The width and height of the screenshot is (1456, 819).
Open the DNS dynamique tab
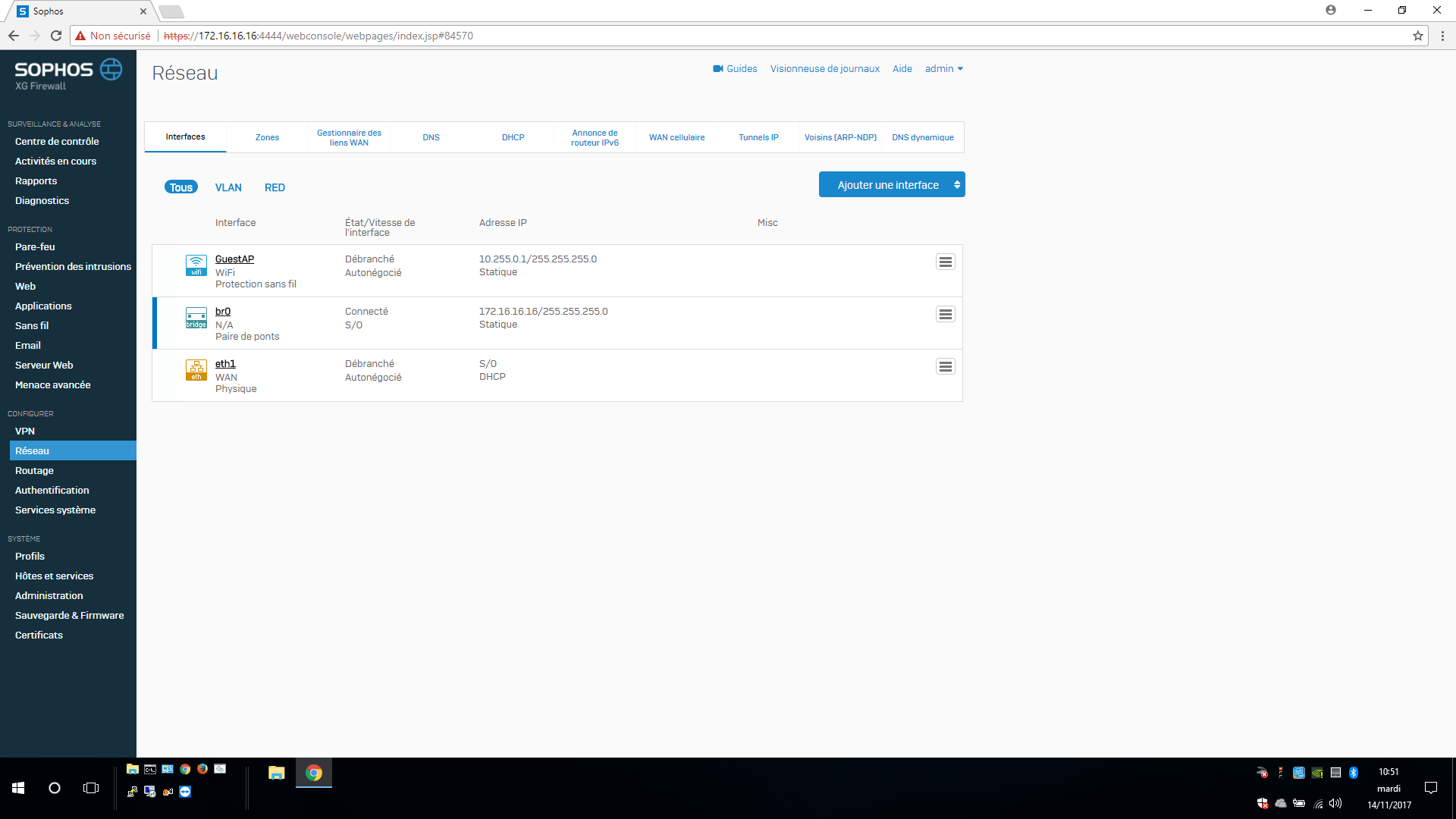[x=922, y=137]
